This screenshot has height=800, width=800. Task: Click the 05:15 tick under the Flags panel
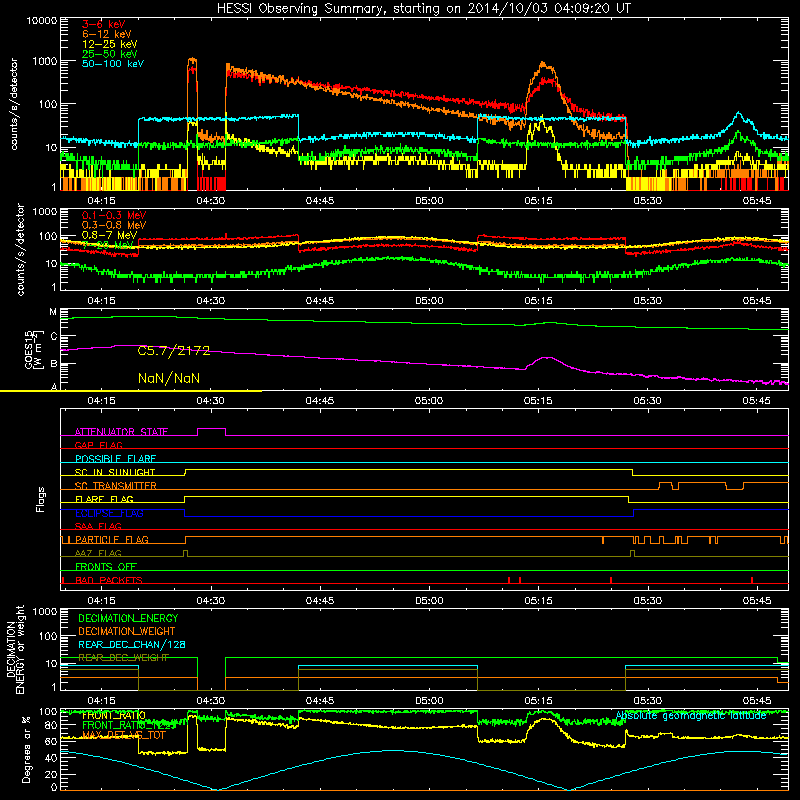pyautogui.click(x=538, y=601)
